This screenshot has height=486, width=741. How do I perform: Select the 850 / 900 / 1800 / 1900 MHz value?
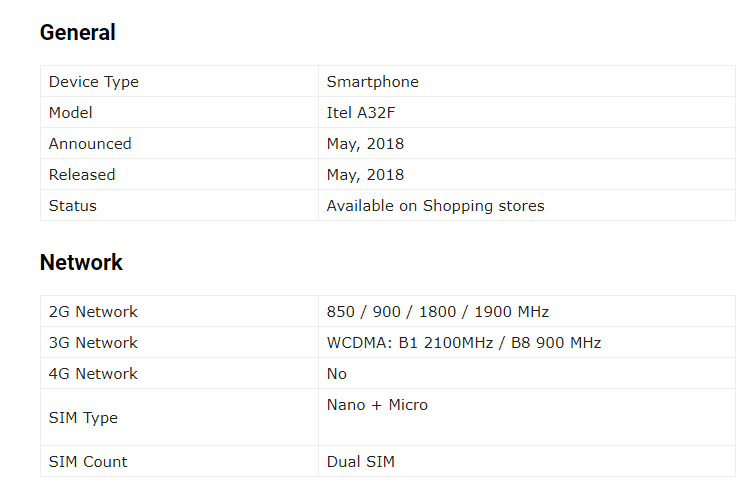(x=438, y=312)
